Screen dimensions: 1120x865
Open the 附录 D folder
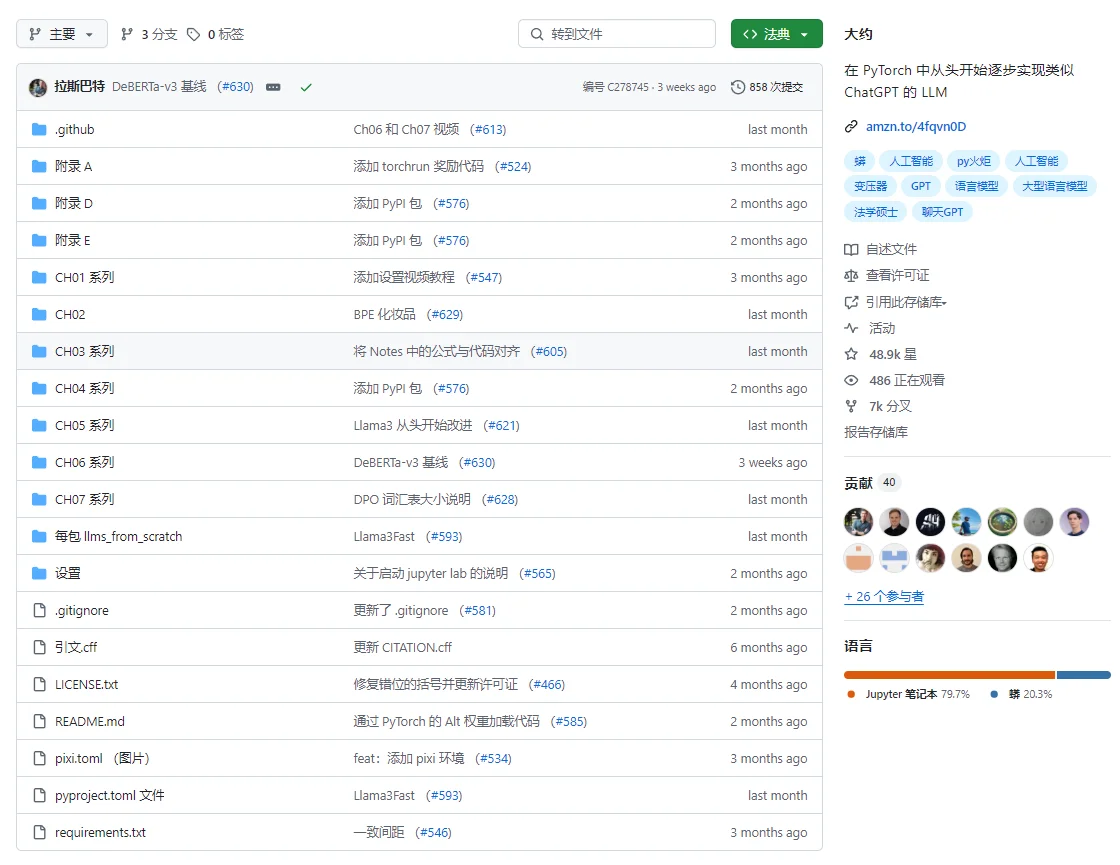click(x=74, y=204)
